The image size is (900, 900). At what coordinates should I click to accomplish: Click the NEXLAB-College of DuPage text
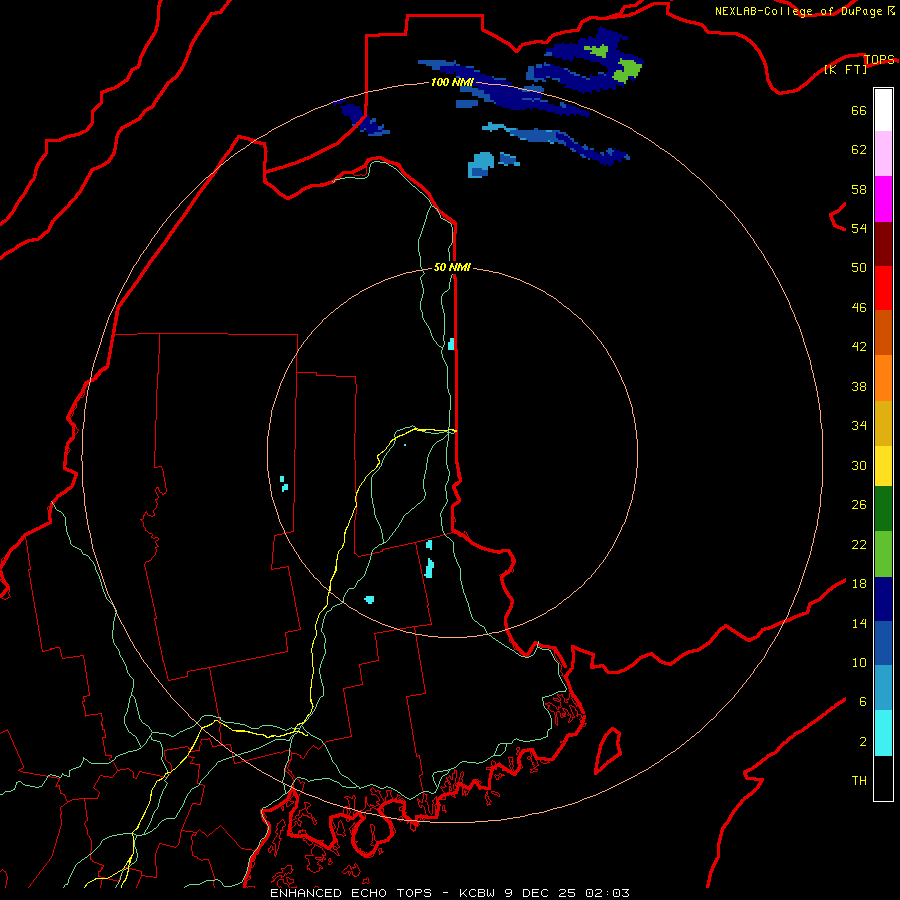[798, 11]
